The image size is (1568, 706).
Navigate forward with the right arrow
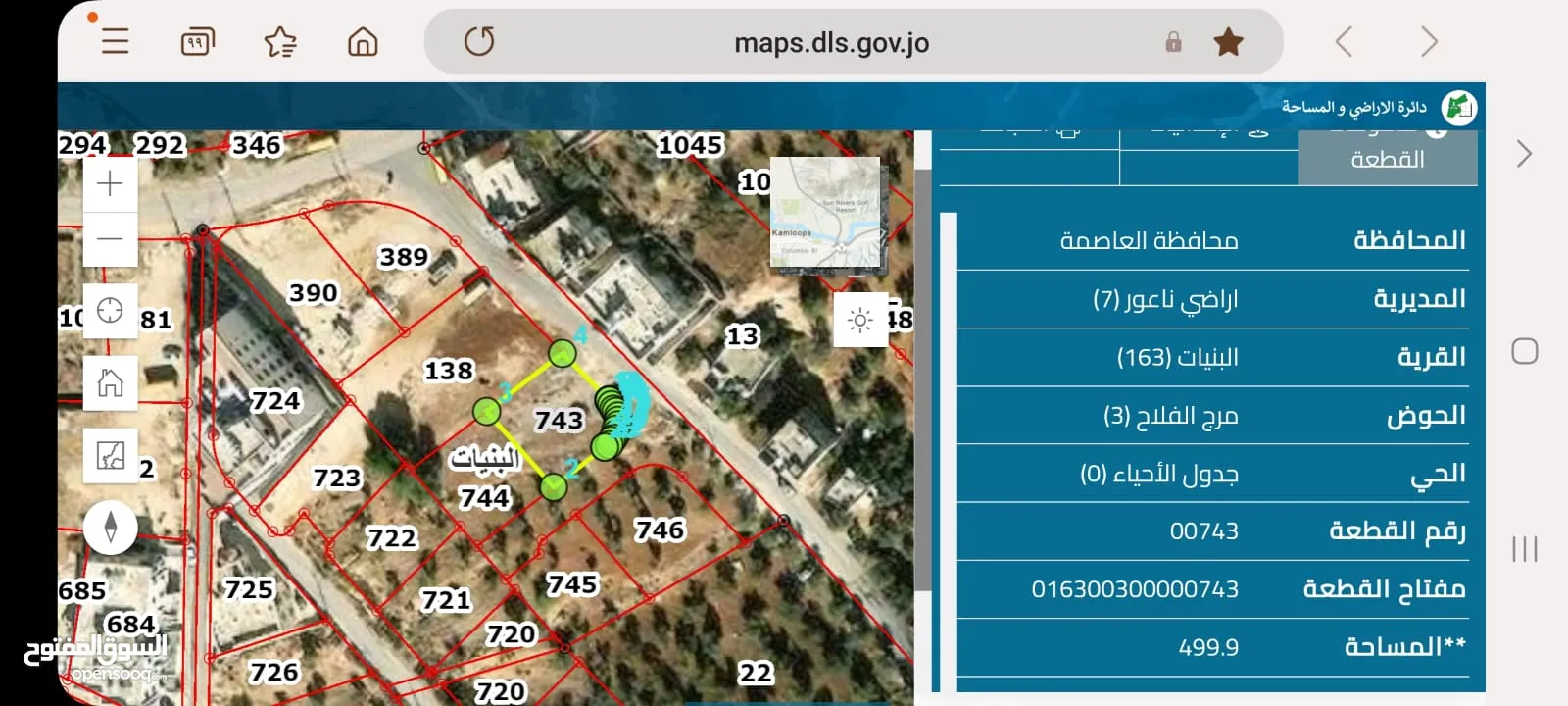pos(1429,41)
